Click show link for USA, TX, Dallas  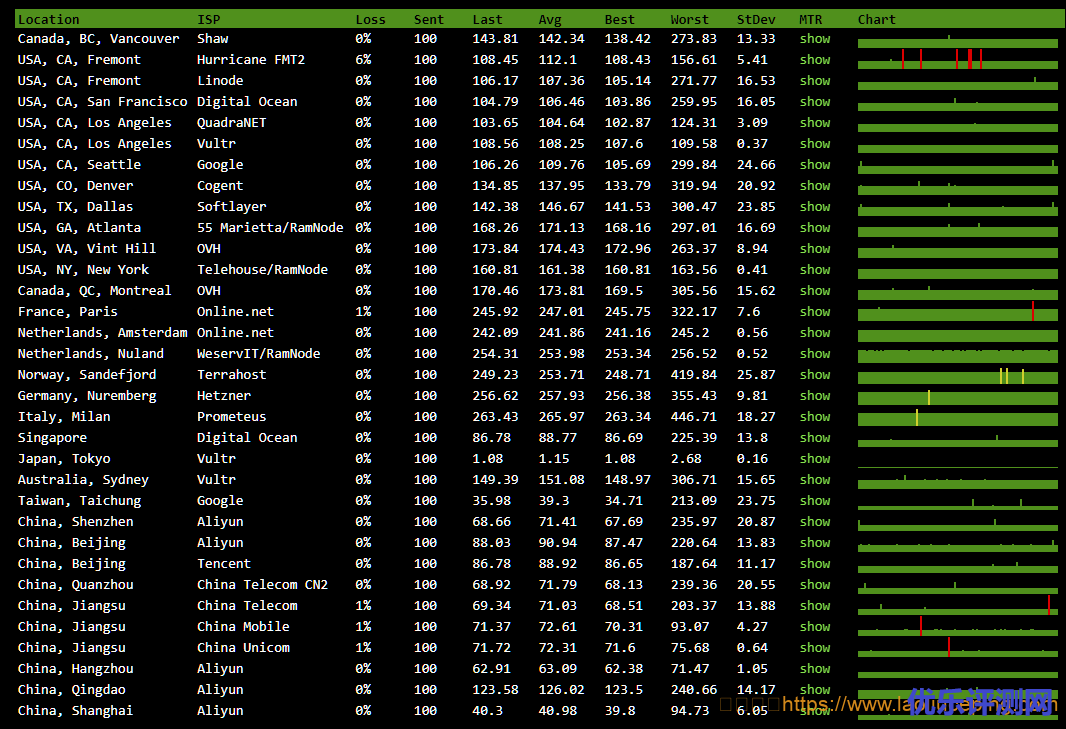coord(814,207)
